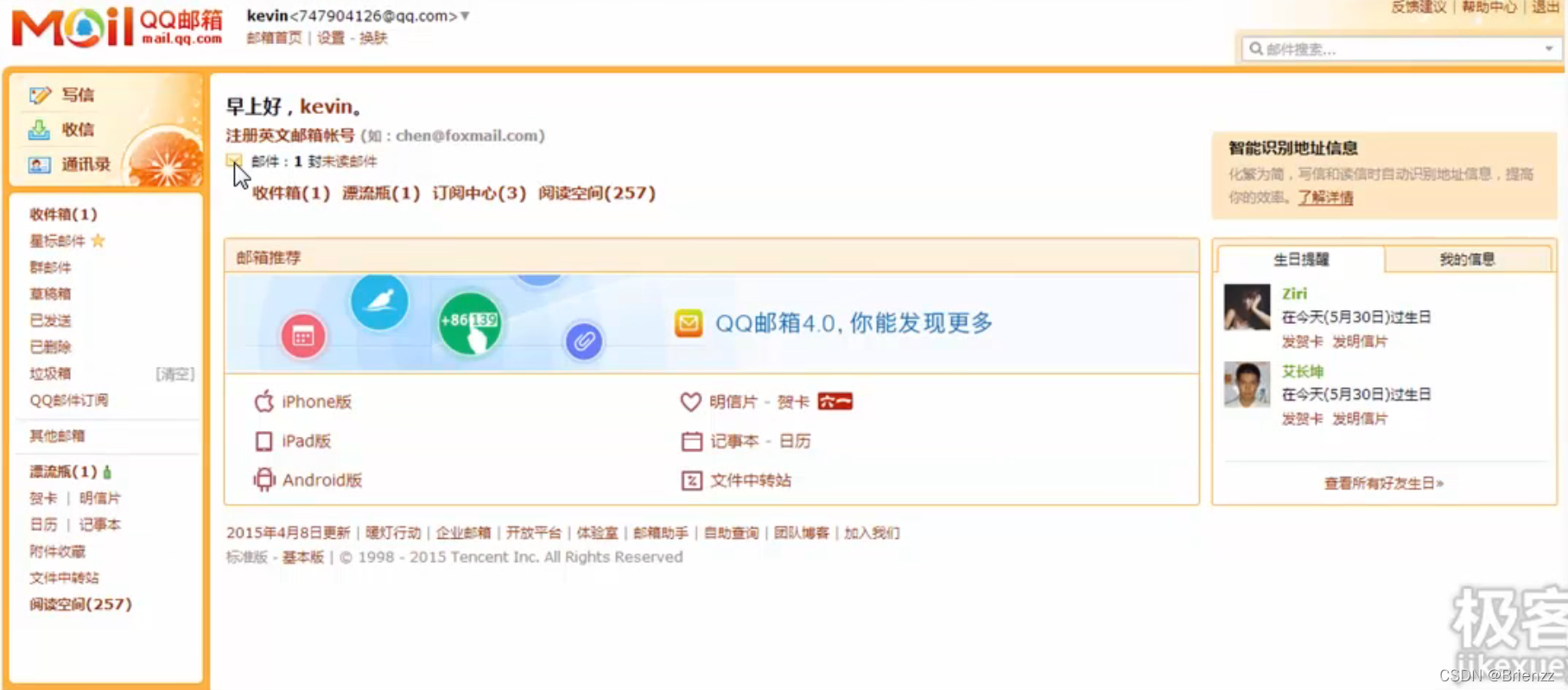Viewport: 1568px width, 690px height.
Task: Open 文件中转站 in the left sidebar
Action: pyautogui.click(x=64, y=578)
